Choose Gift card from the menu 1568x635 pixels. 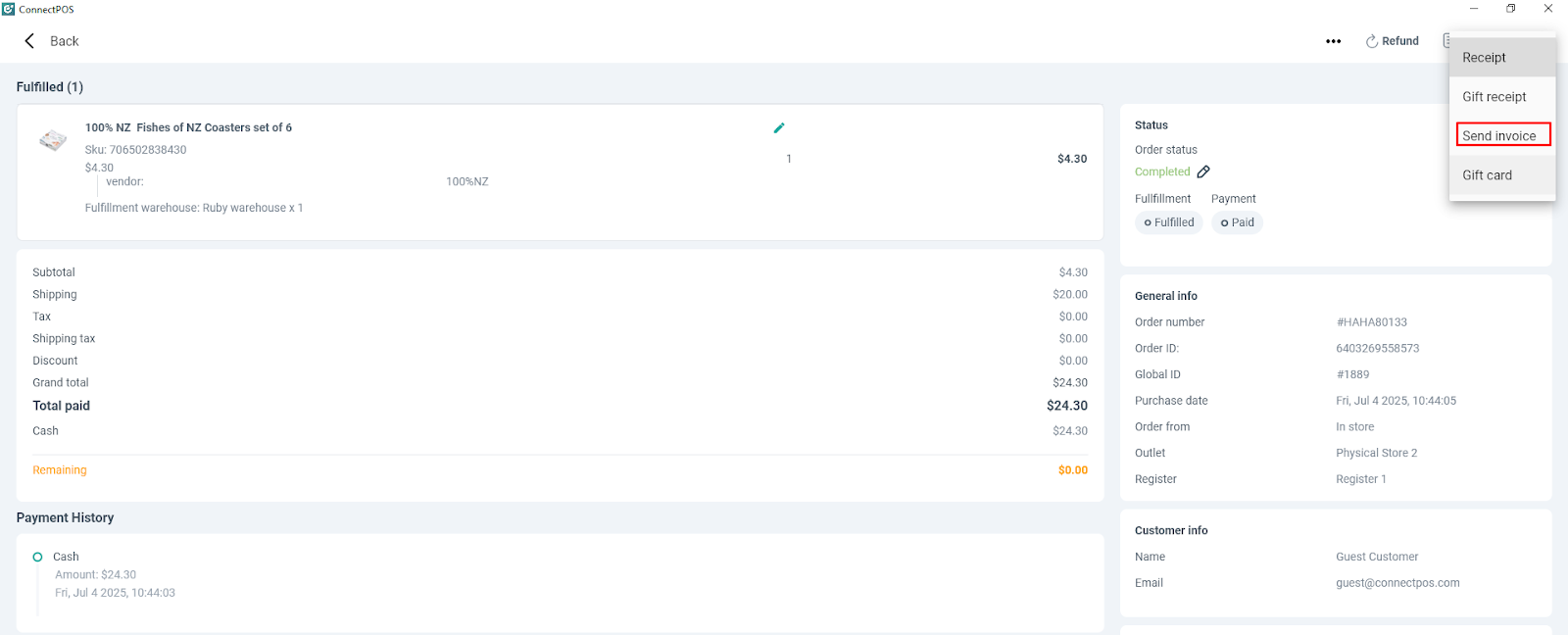pyautogui.click(x=1487, y=175)
